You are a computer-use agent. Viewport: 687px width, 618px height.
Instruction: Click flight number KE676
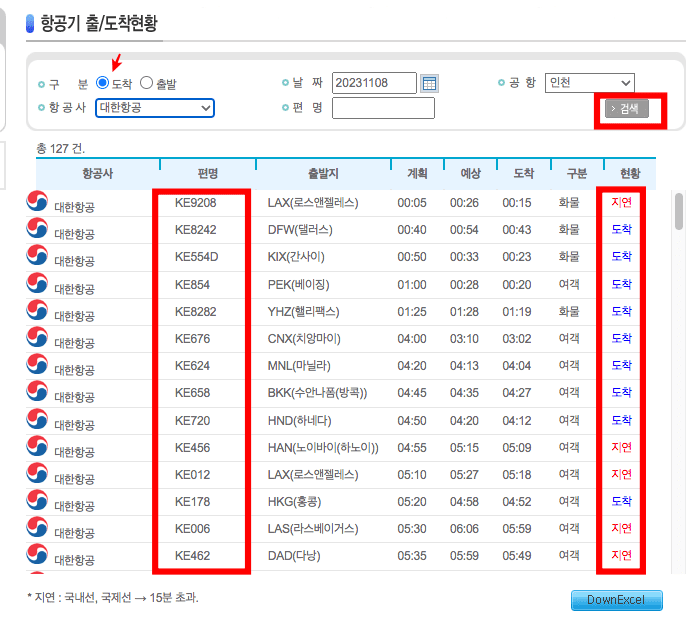[192, 339]
